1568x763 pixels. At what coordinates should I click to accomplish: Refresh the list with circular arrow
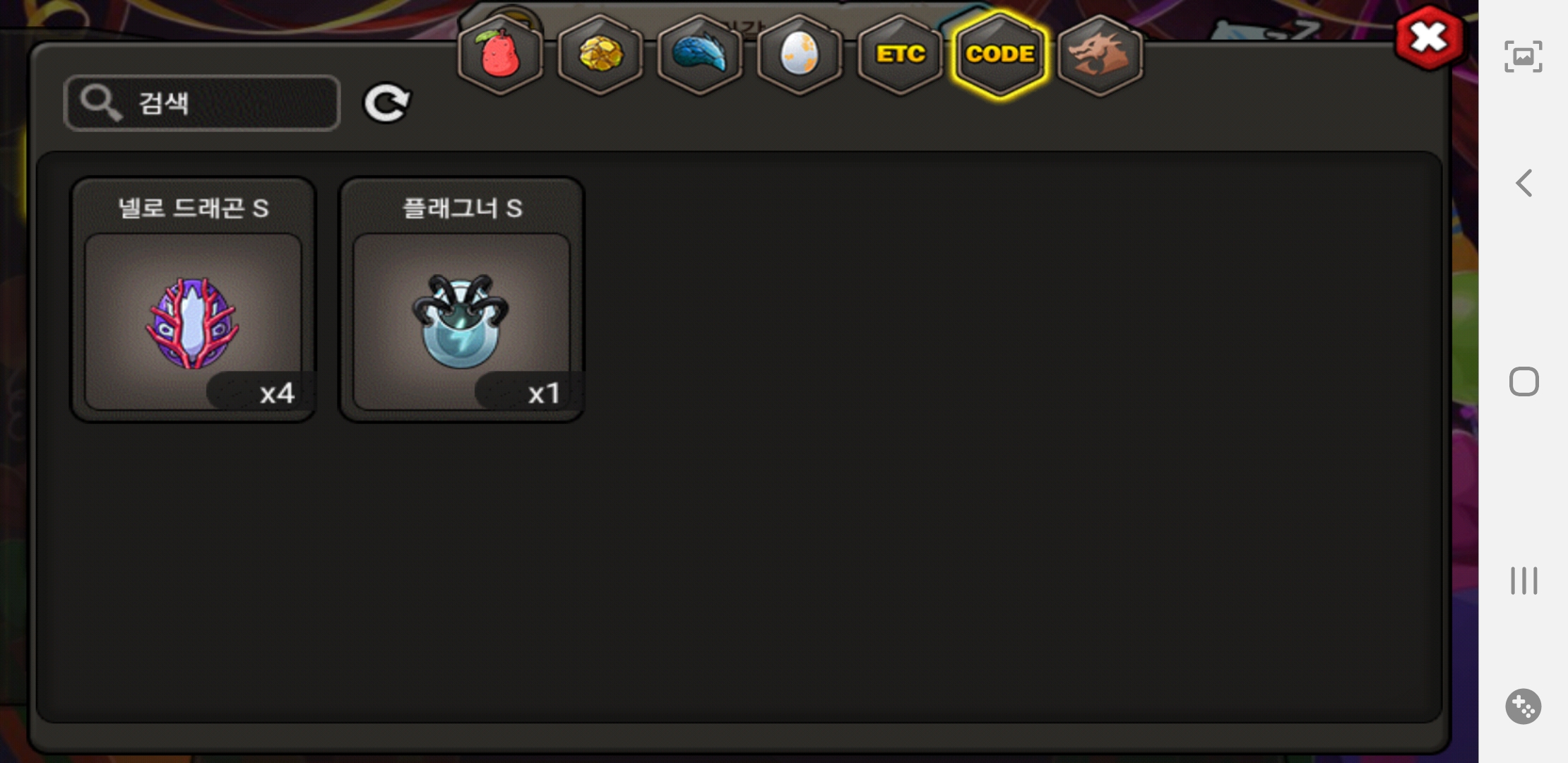coord(386,103)
